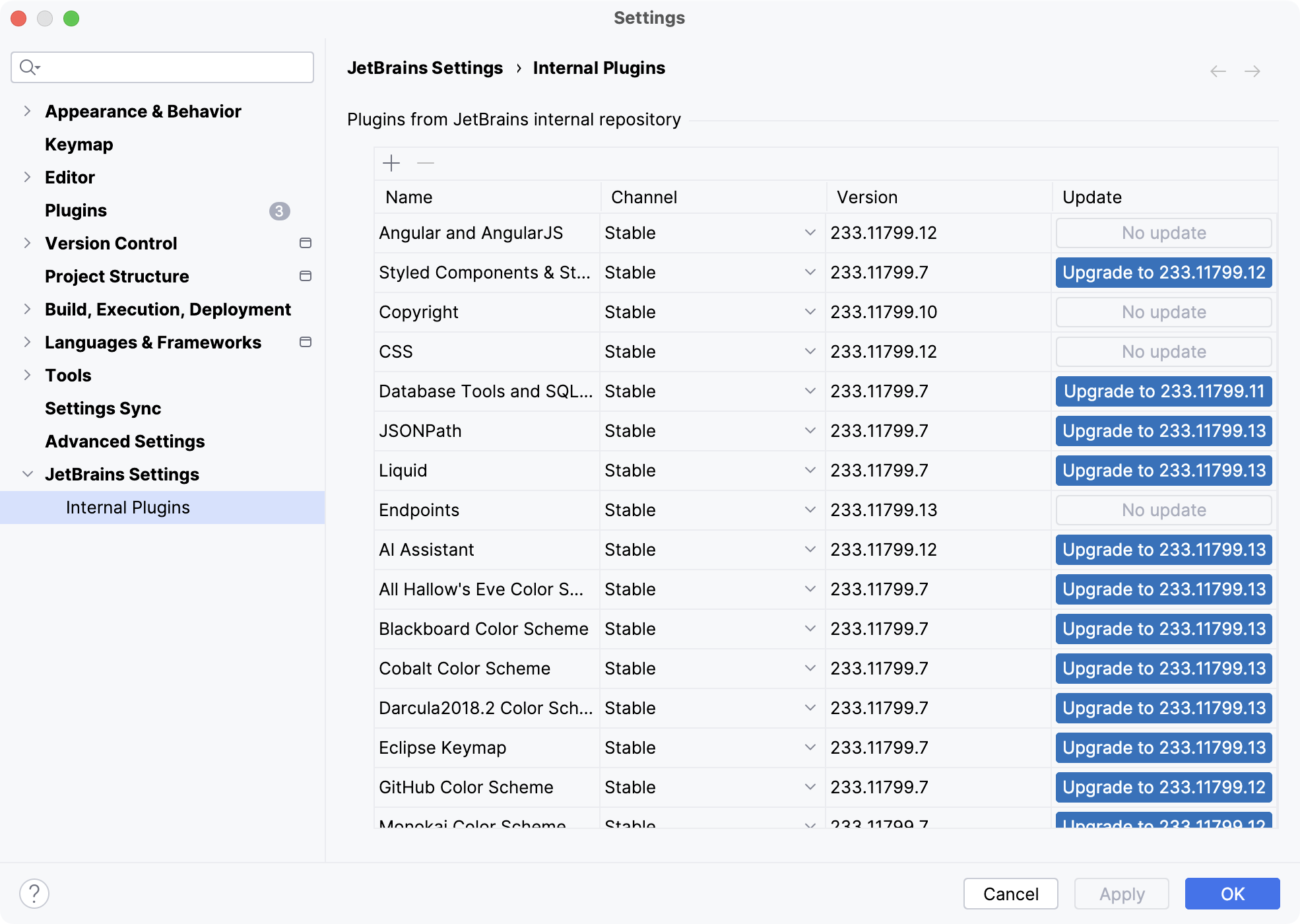Viewport: 1300px width, 924px height.
Task: Click the Update column header
Action: 1165,197
